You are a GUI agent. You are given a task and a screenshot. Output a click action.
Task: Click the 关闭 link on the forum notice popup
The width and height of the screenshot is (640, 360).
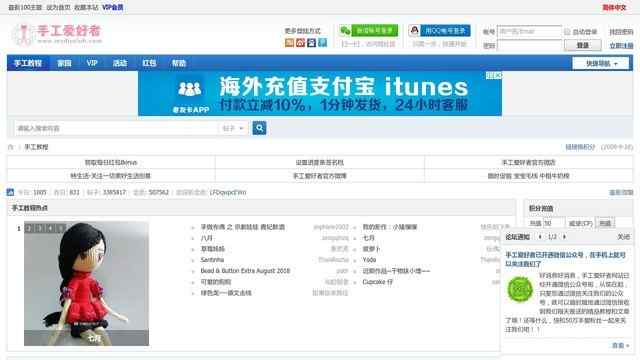click(623, 237)
